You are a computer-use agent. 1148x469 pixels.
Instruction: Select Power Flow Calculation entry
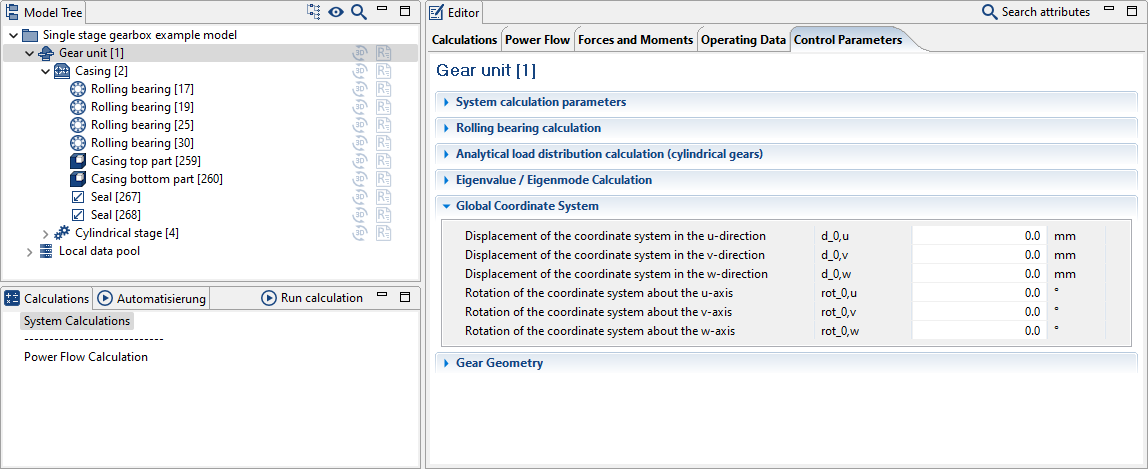pos(86,357)
